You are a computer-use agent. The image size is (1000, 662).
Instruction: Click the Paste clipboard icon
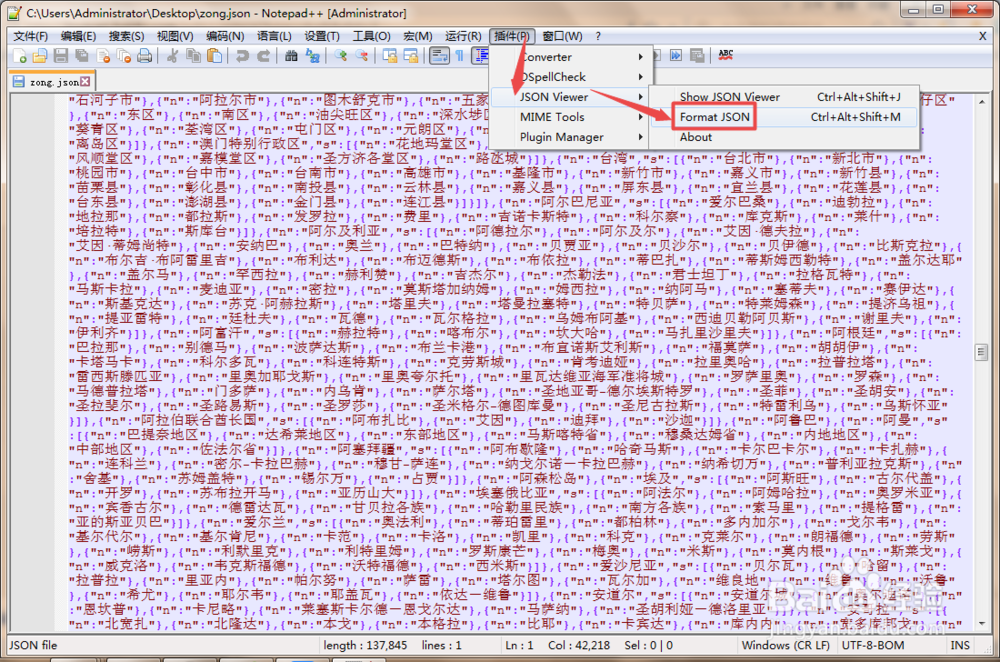pos(212,56)
